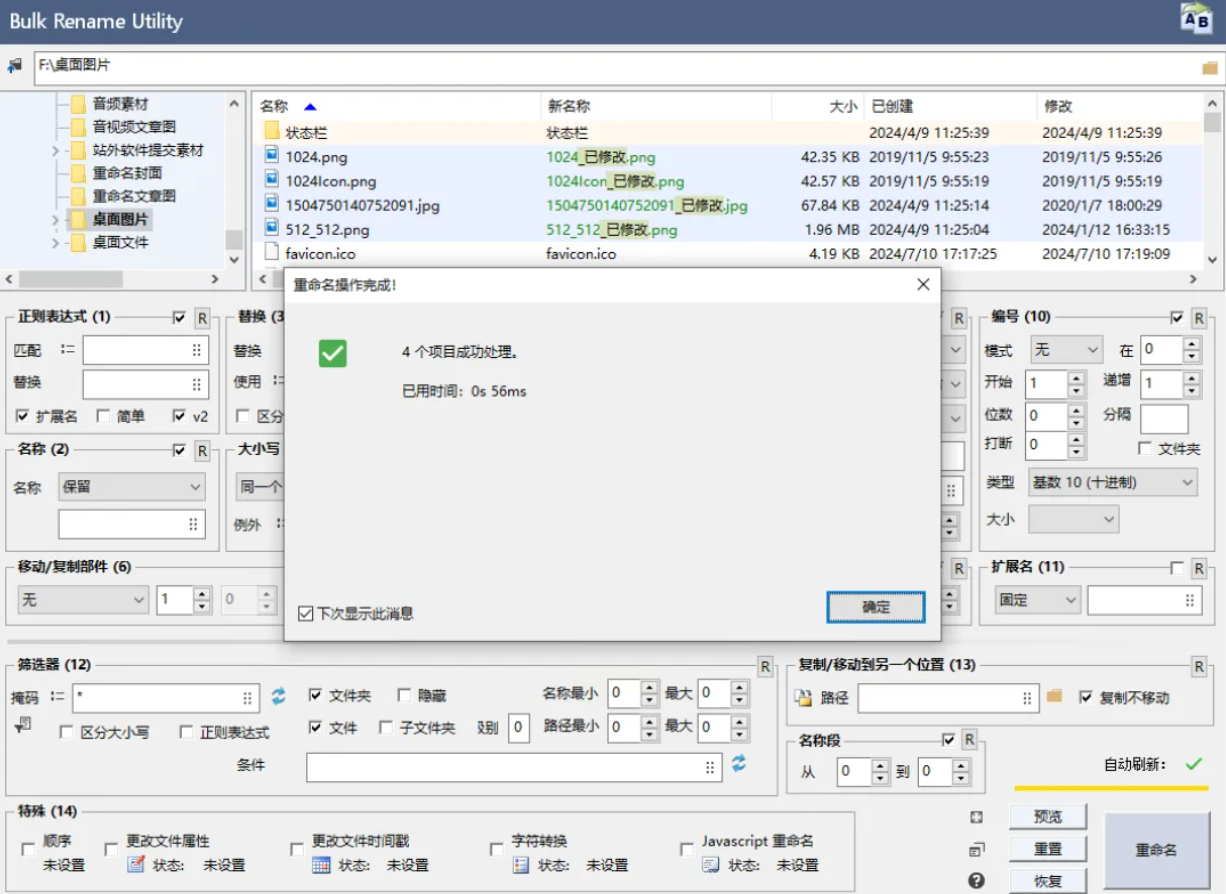
Task: Click the browse folder icon in the path bar
Action: tap(1210, 67)
